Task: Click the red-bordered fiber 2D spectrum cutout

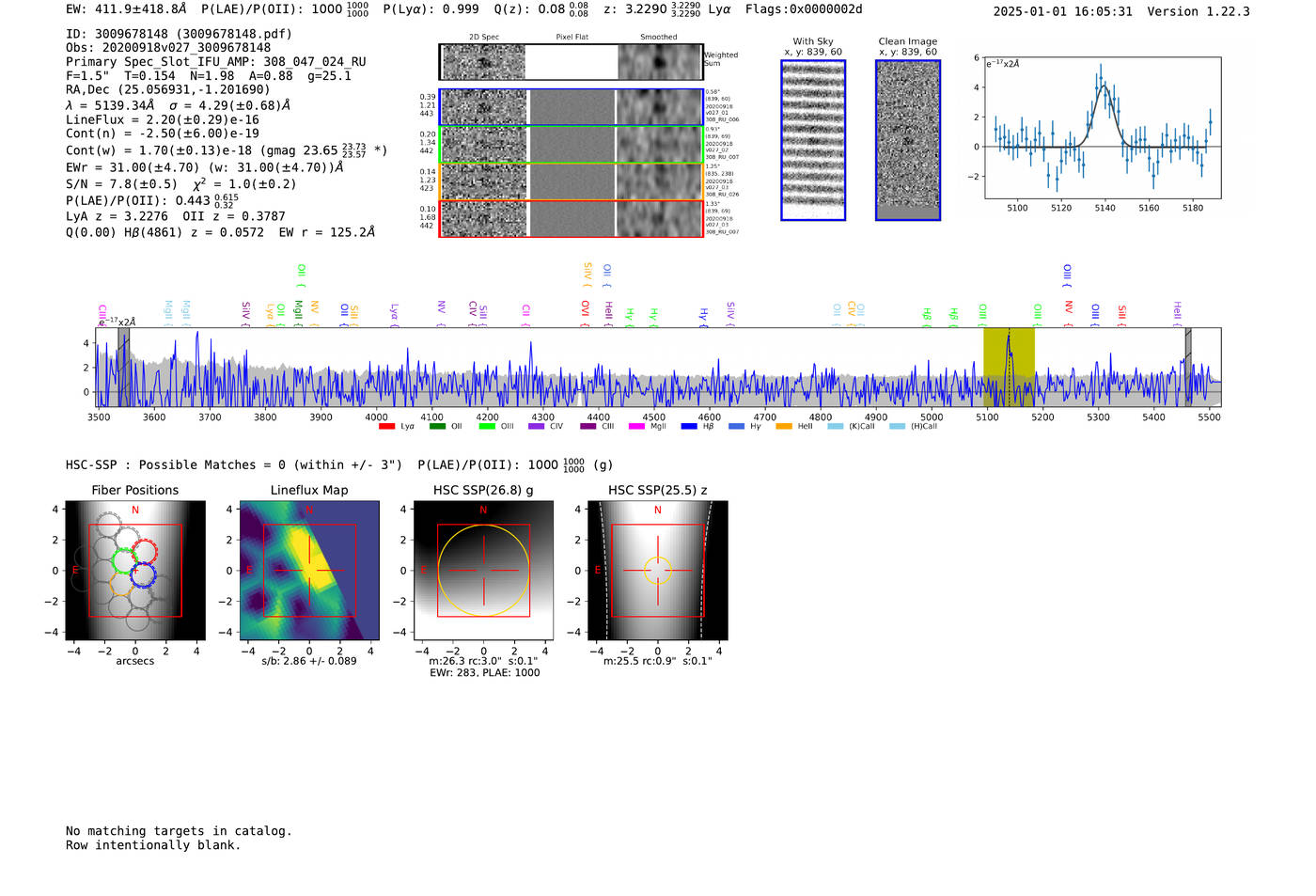Action: tap(572, 218)
